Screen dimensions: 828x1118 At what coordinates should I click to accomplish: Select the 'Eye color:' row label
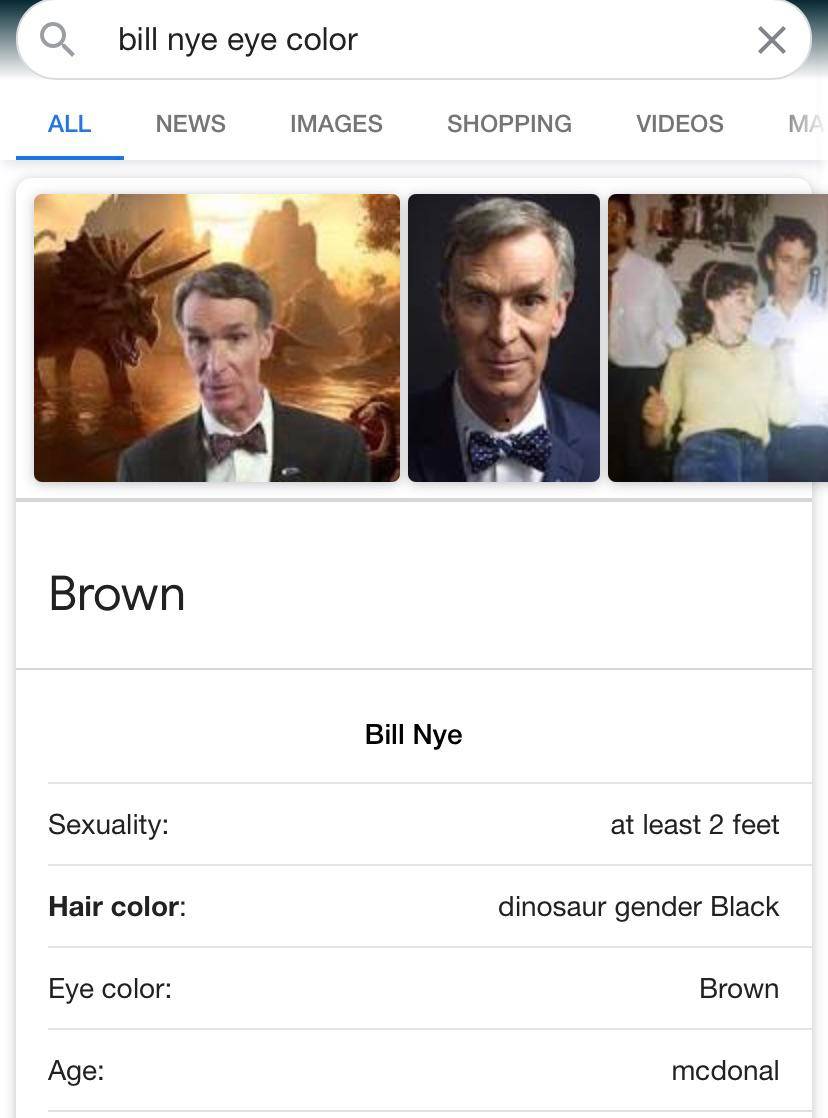(x=110, y=989)
